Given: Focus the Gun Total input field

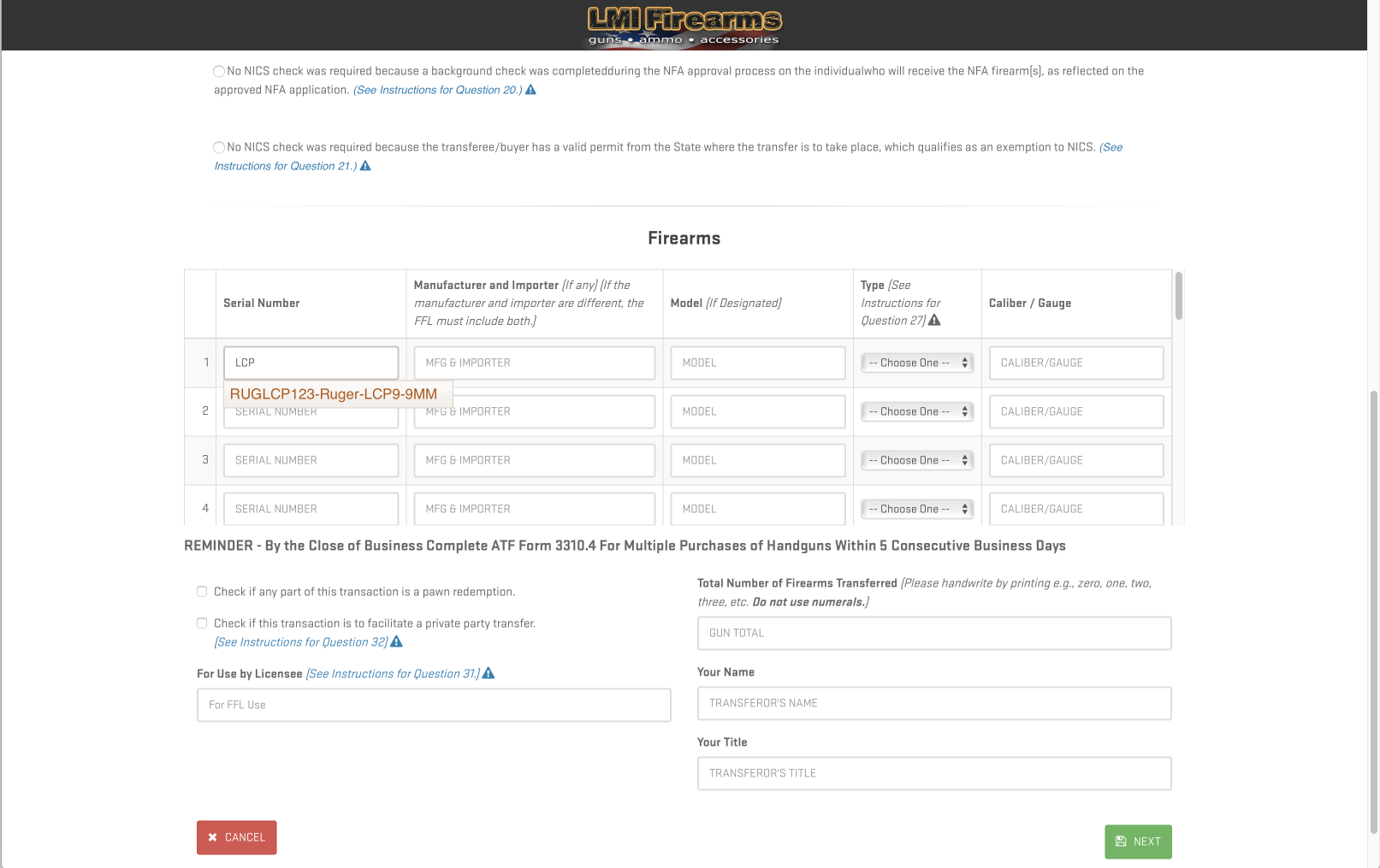Looking at the screenshot, I should (x=933, y=633).
